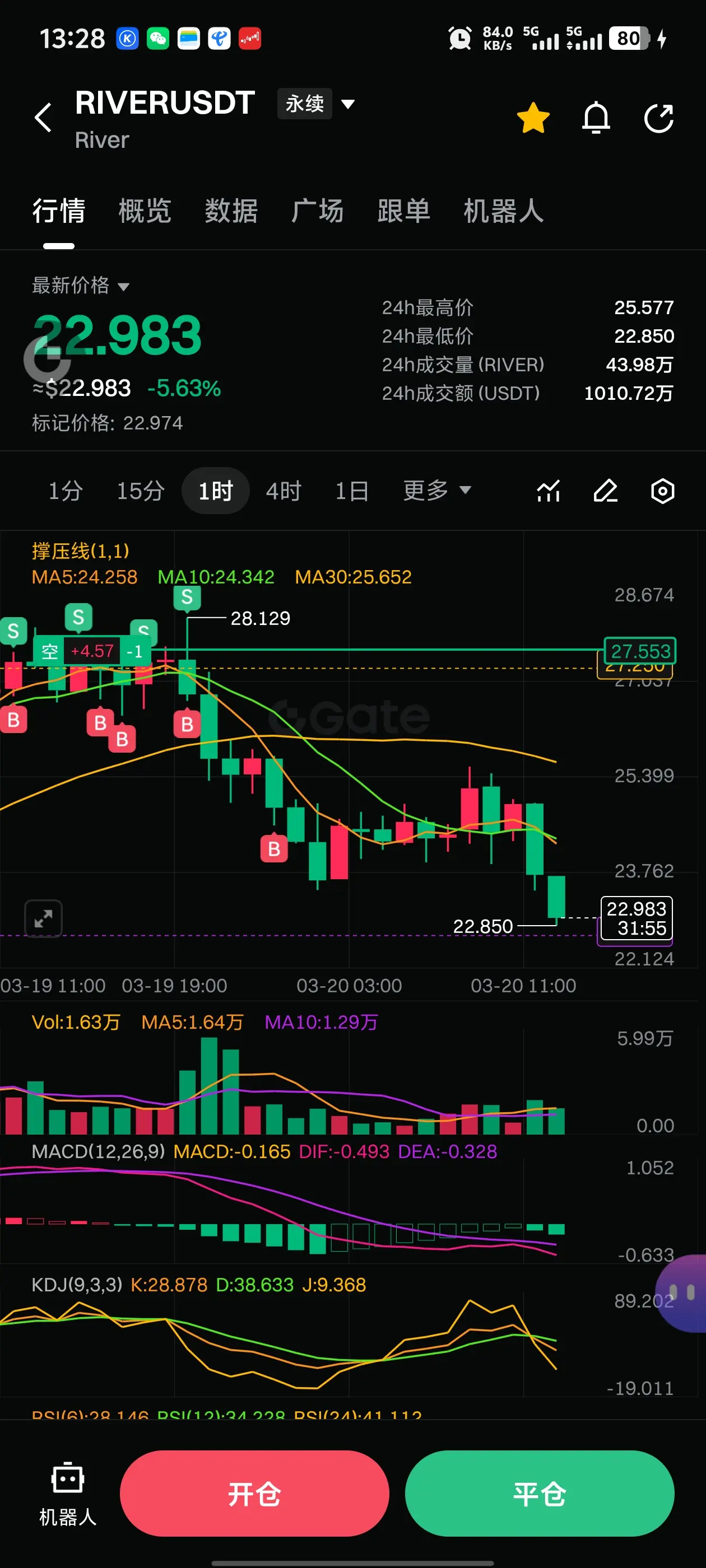This screenshot has width=706, height=1568.
Task: Open the 跟单 tab
Action: [x=404, y=211]
